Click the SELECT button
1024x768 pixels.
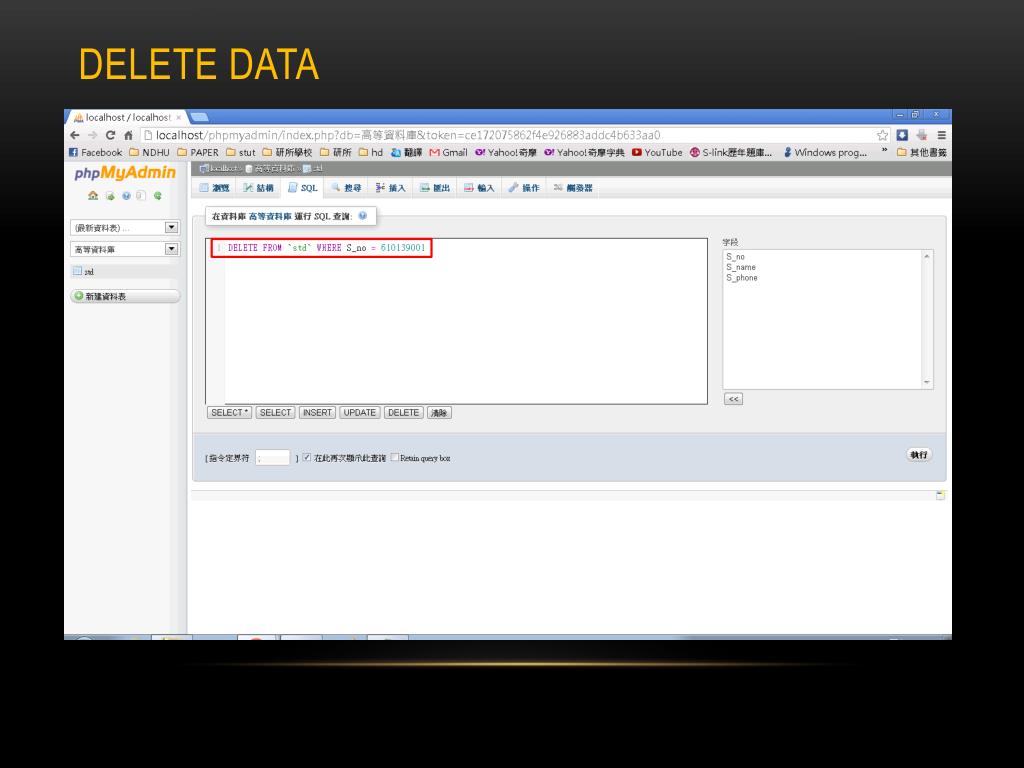click(275, 413)
